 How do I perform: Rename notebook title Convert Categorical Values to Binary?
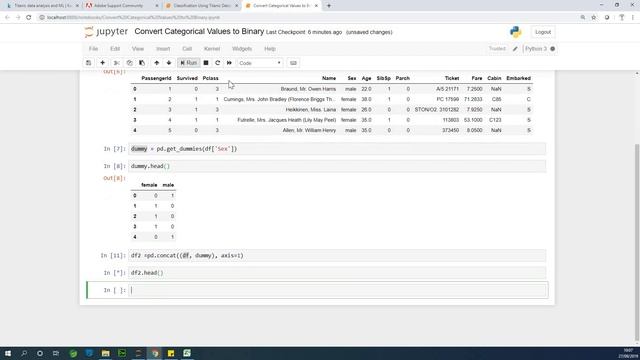click(x=199, y=31)
